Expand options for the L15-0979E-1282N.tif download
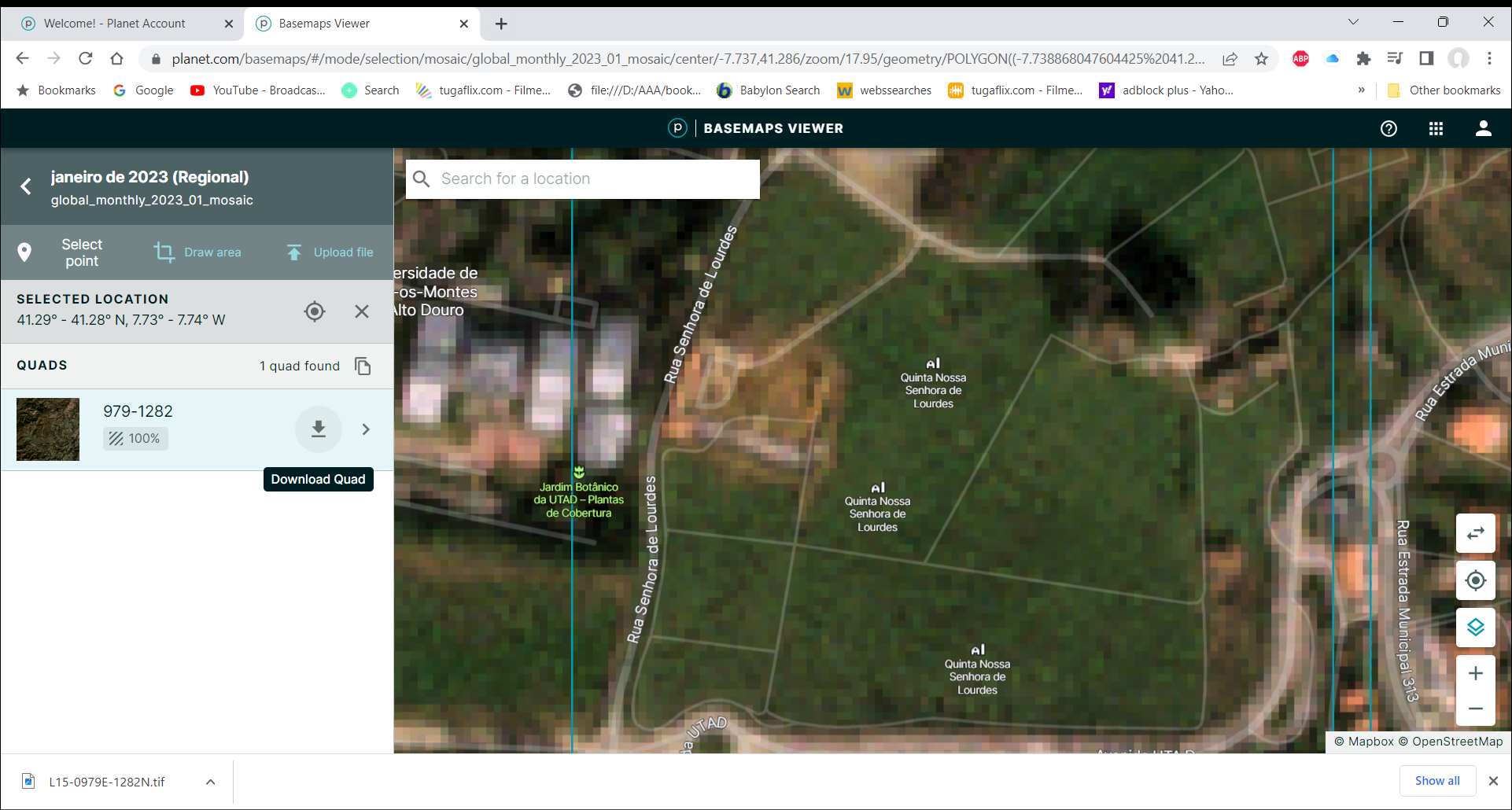This screenshot has height=810, width=1512. 211,782
